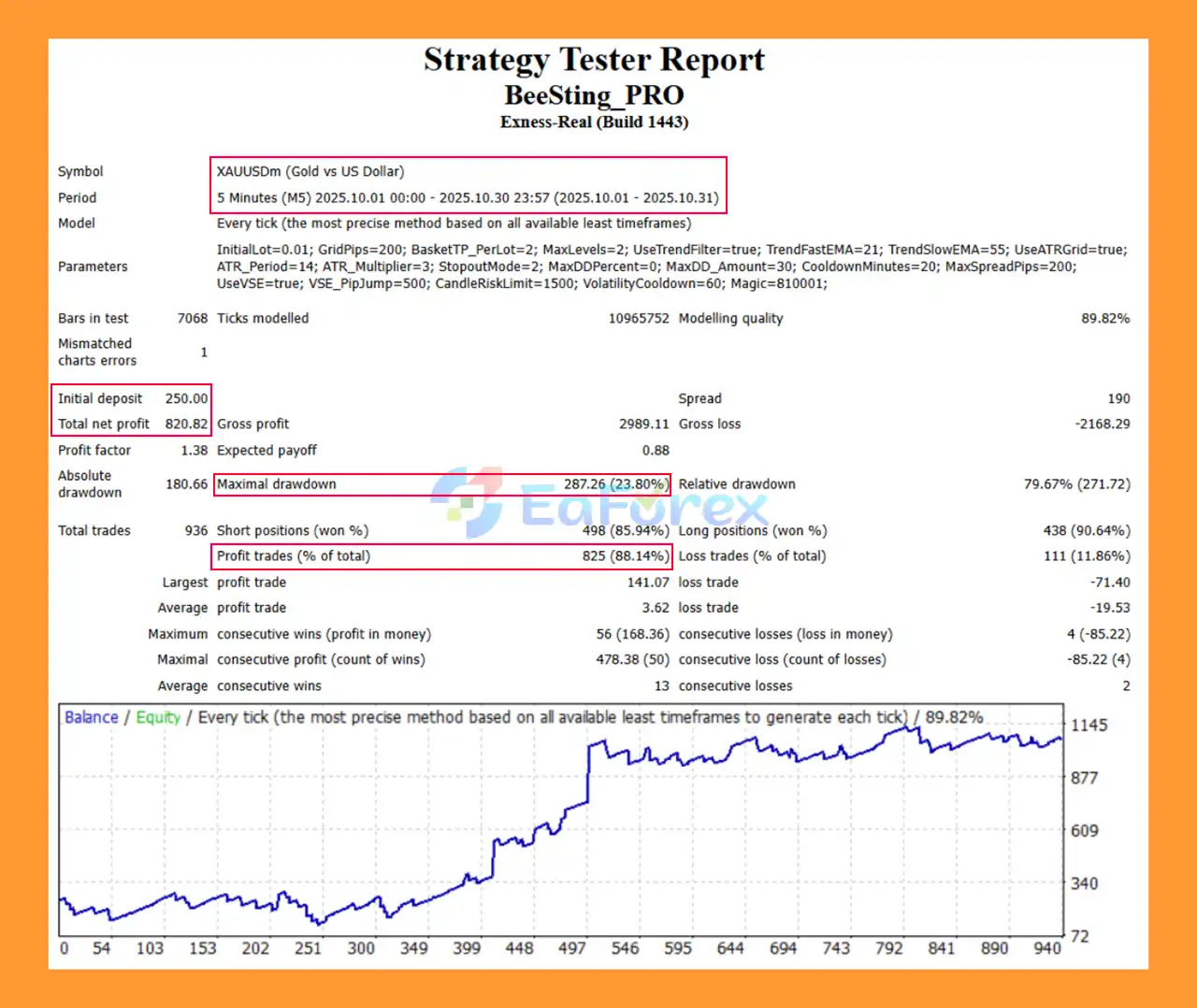Click the XAUUSDm symbol value
The image size is (1197, 1008).
(x=310, y=171)
